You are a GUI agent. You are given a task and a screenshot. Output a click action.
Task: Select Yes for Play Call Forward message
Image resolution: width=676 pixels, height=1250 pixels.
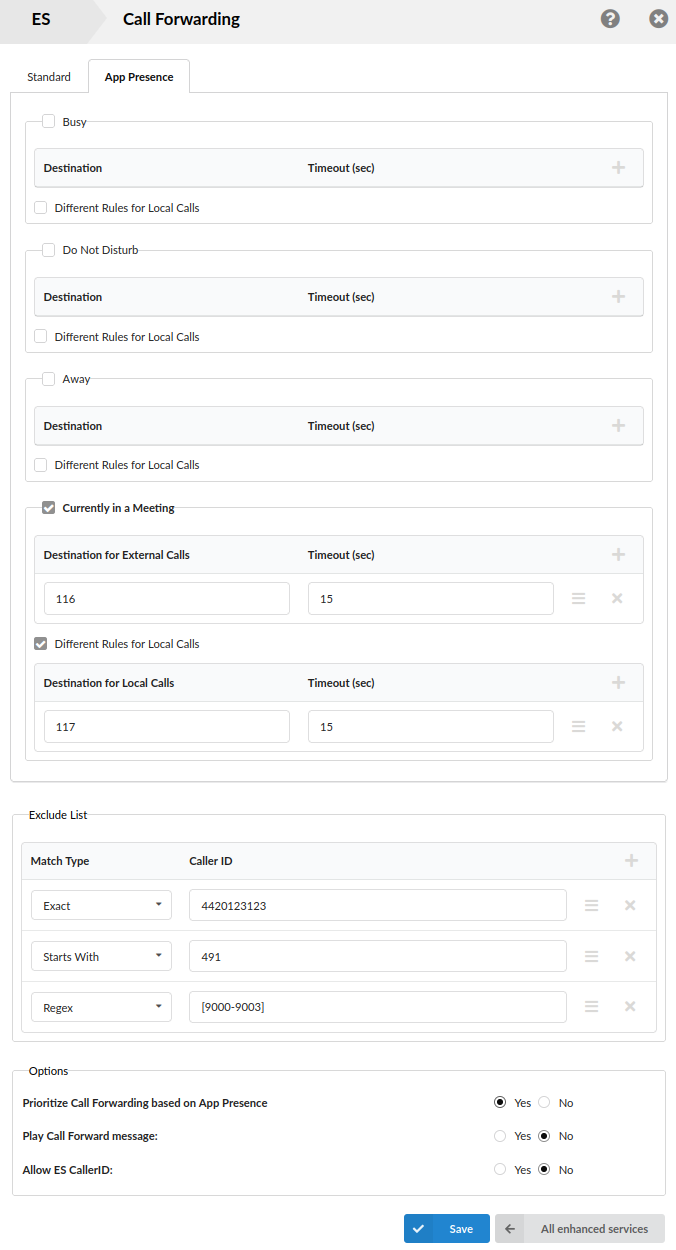coord(500,1136)
